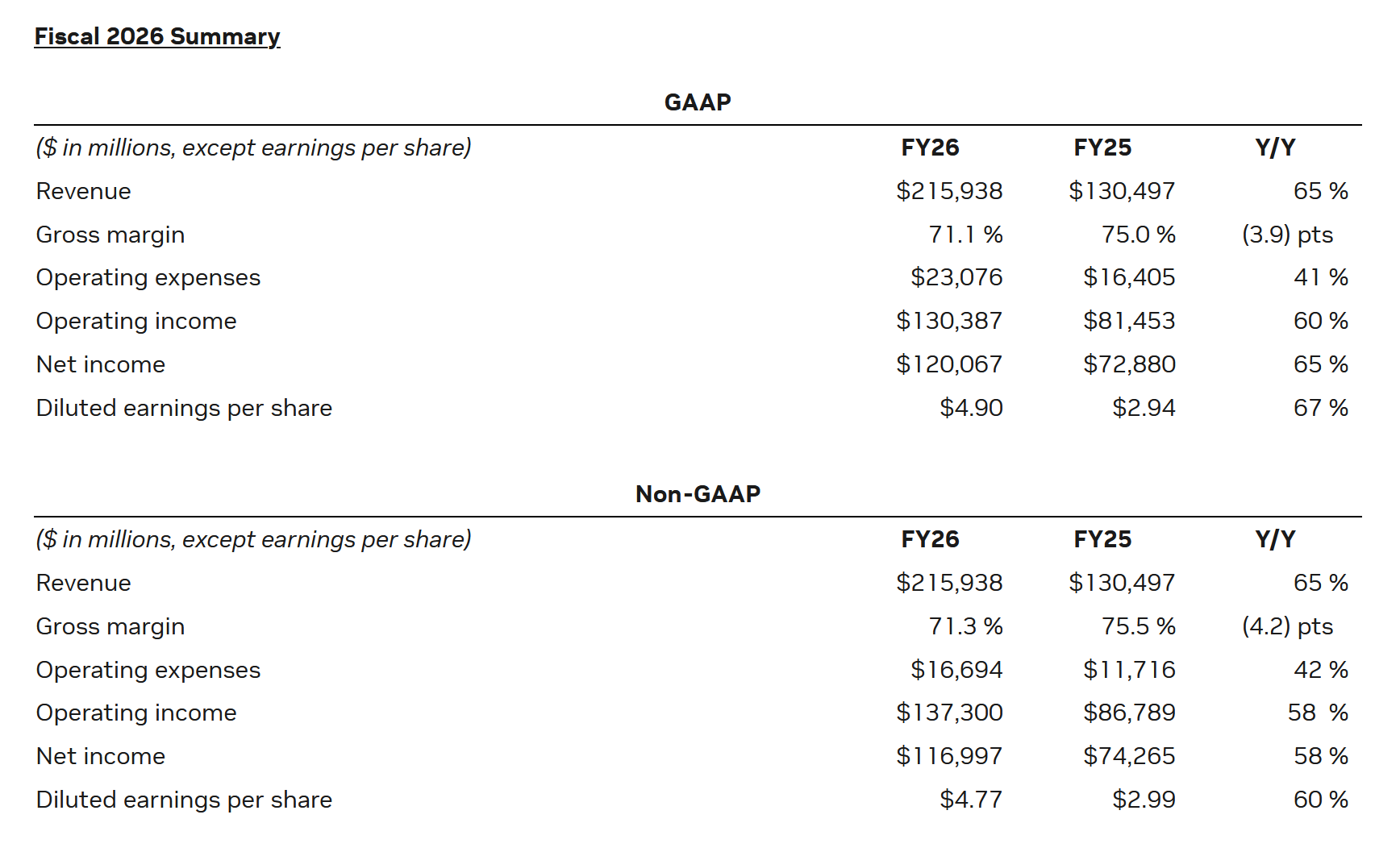Click the GAAP table title
The height and width of the screenshot is (852, 1400).
(698, 102)
